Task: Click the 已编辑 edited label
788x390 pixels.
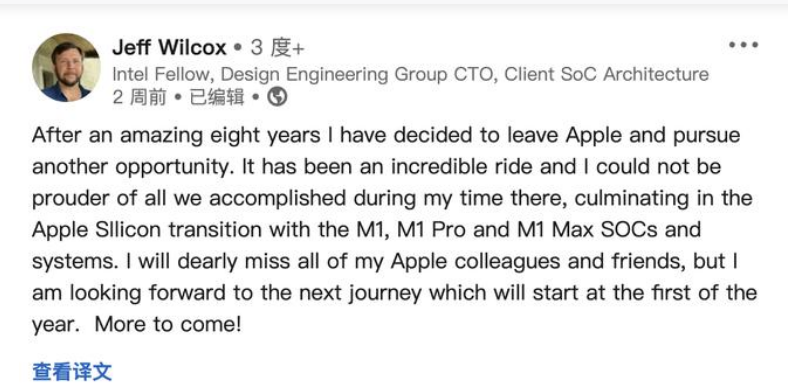Action: coord(217,97)
